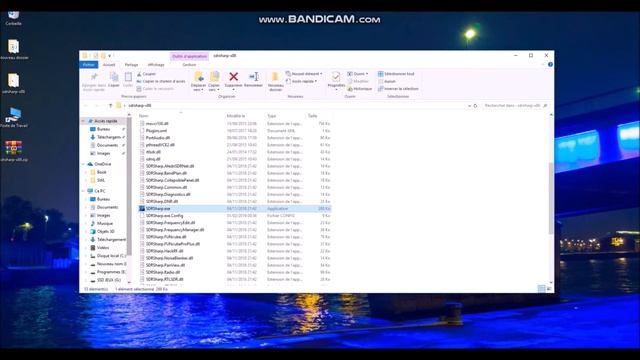Click Copier le chemin d'accès

point(161,81)
